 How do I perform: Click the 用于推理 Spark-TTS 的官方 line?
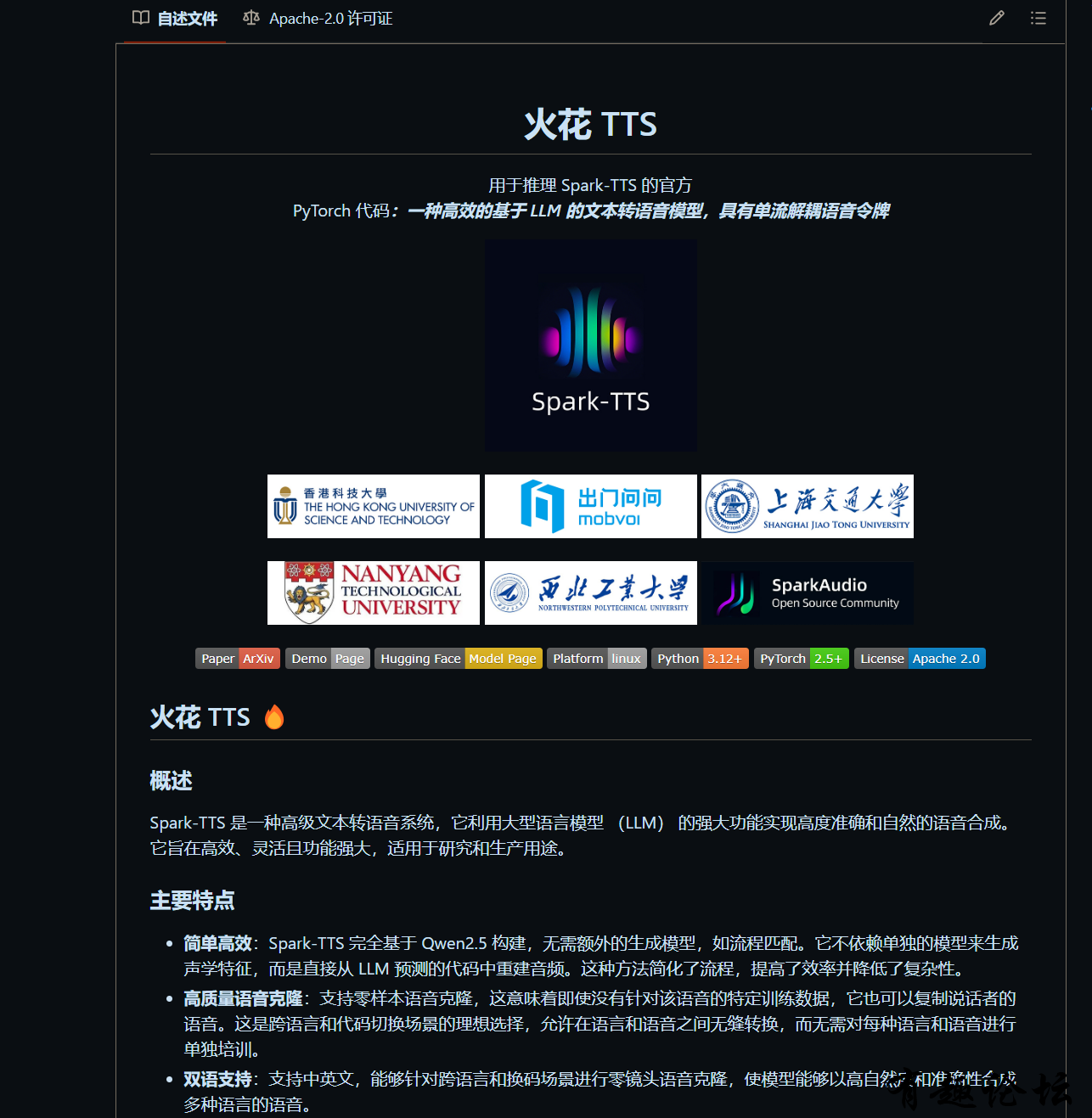tap(590, 185)
